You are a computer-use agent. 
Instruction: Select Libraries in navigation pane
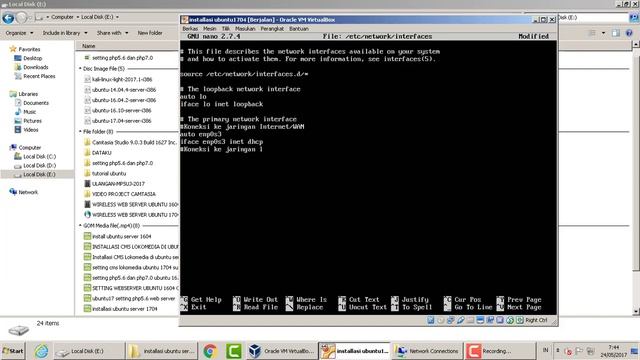(28, 94)
